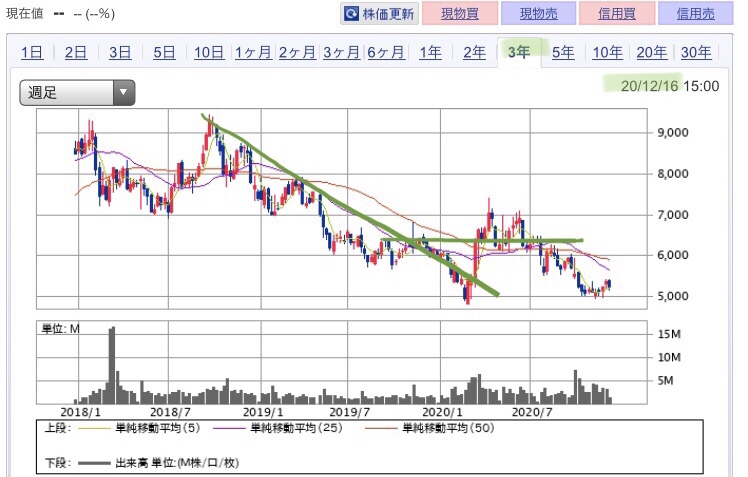
Task: Click the 現在値 current price label
Action: coord(24,13)
